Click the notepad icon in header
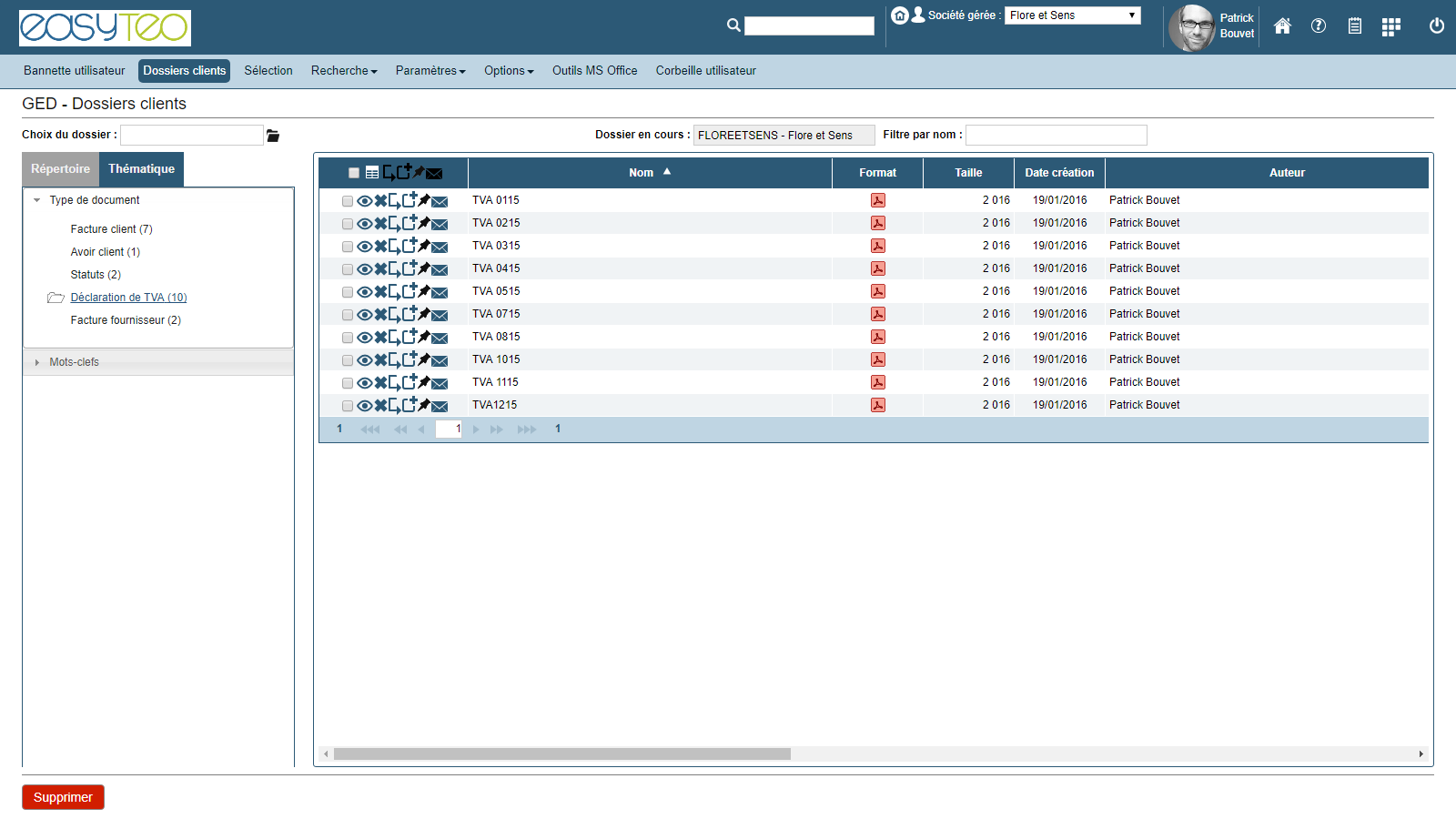Screen dimensions: 1456x819 1355,26
